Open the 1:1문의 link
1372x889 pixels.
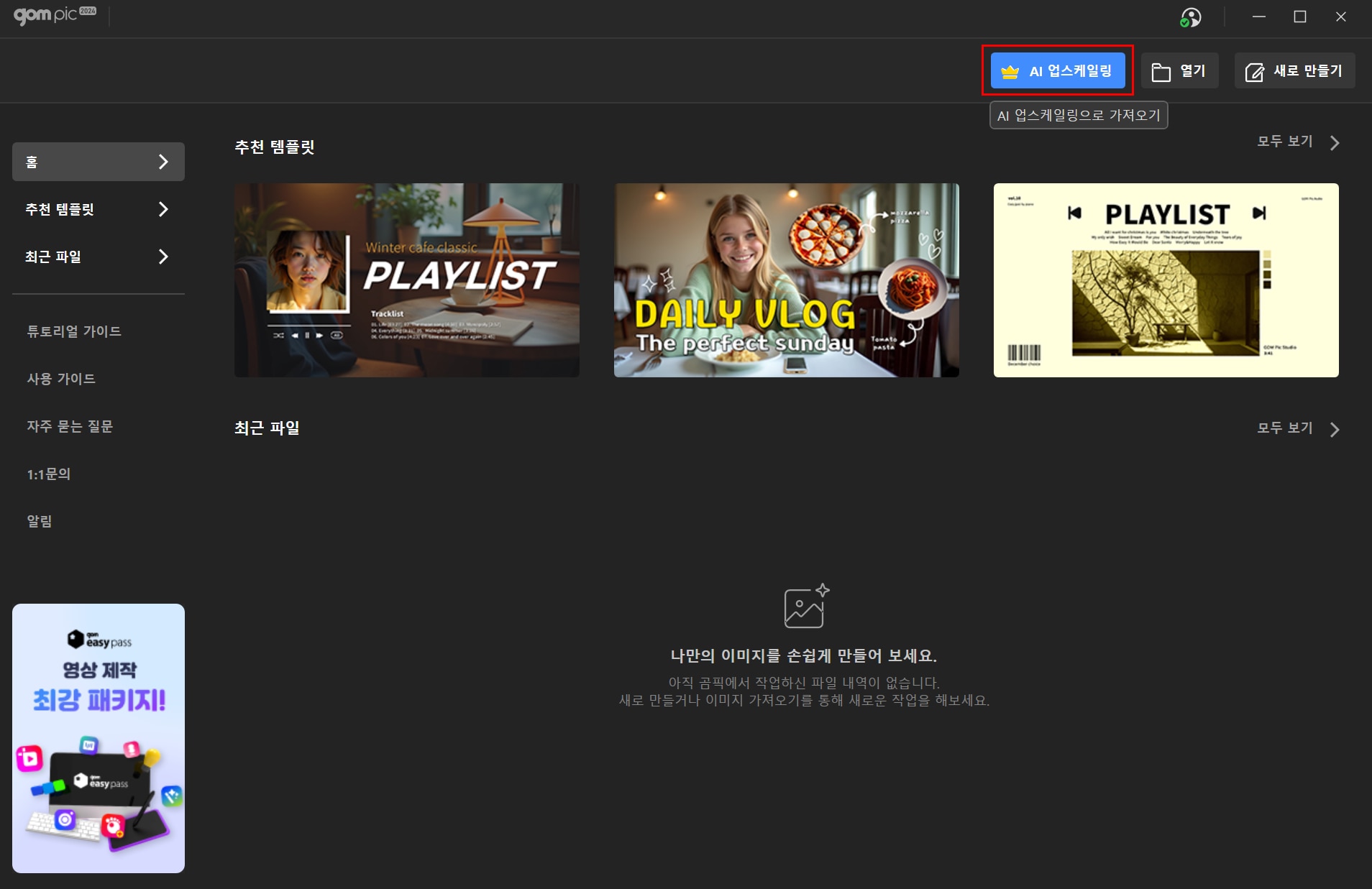(48, 474)
